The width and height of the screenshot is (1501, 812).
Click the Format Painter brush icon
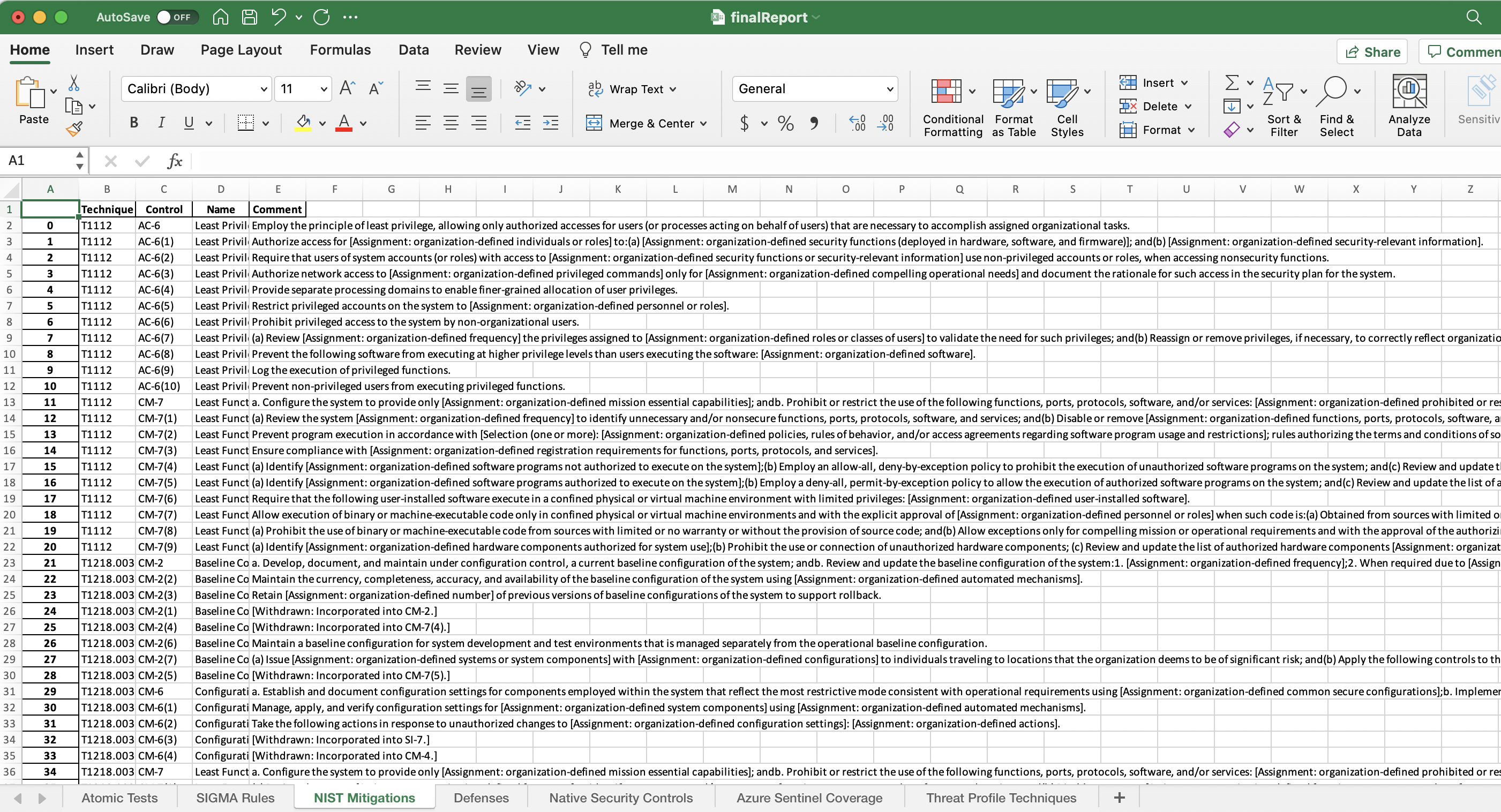pyautogui.click(x=74, y=129)
